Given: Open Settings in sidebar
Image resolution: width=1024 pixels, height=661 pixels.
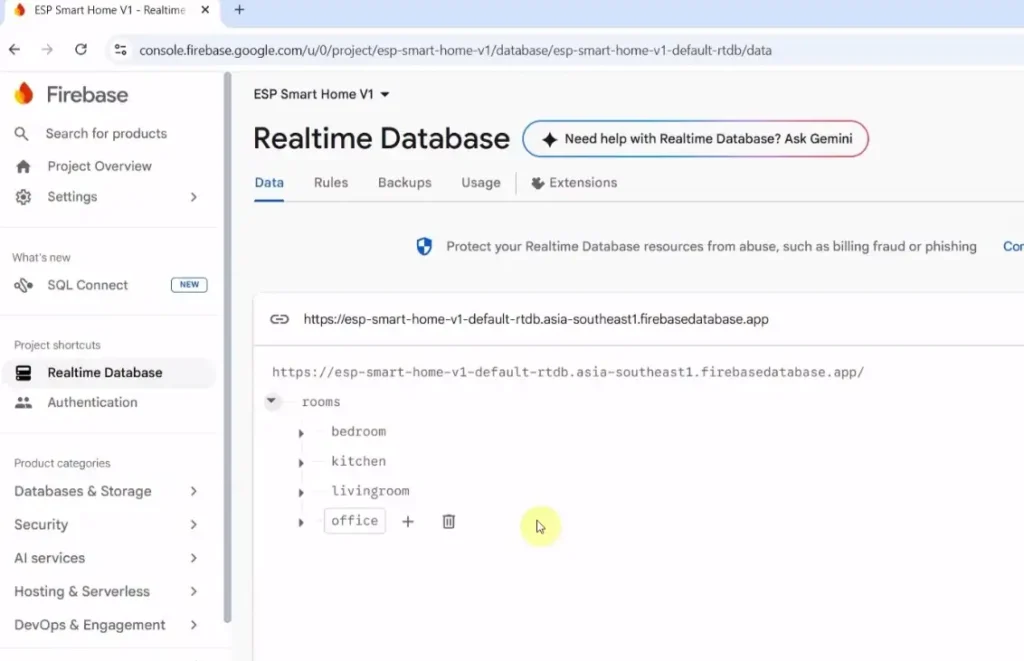Looking at the screenshot, I should click(x=72, y=197).
